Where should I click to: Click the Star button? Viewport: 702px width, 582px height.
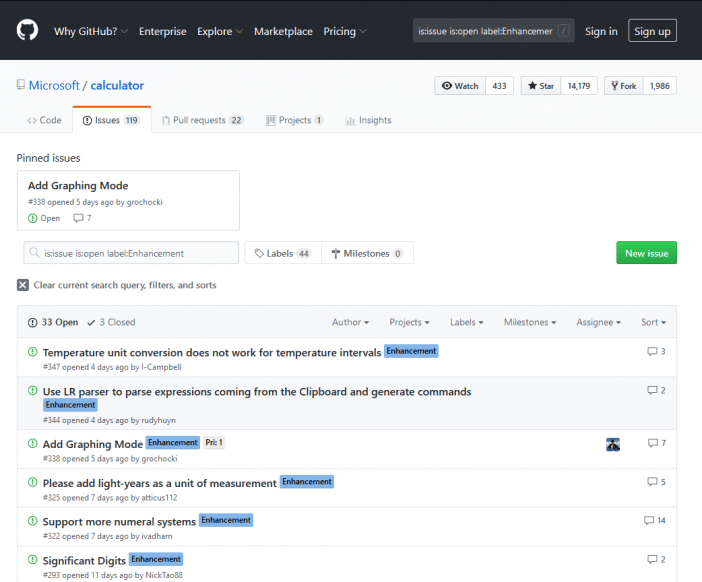tap(541, 86)
